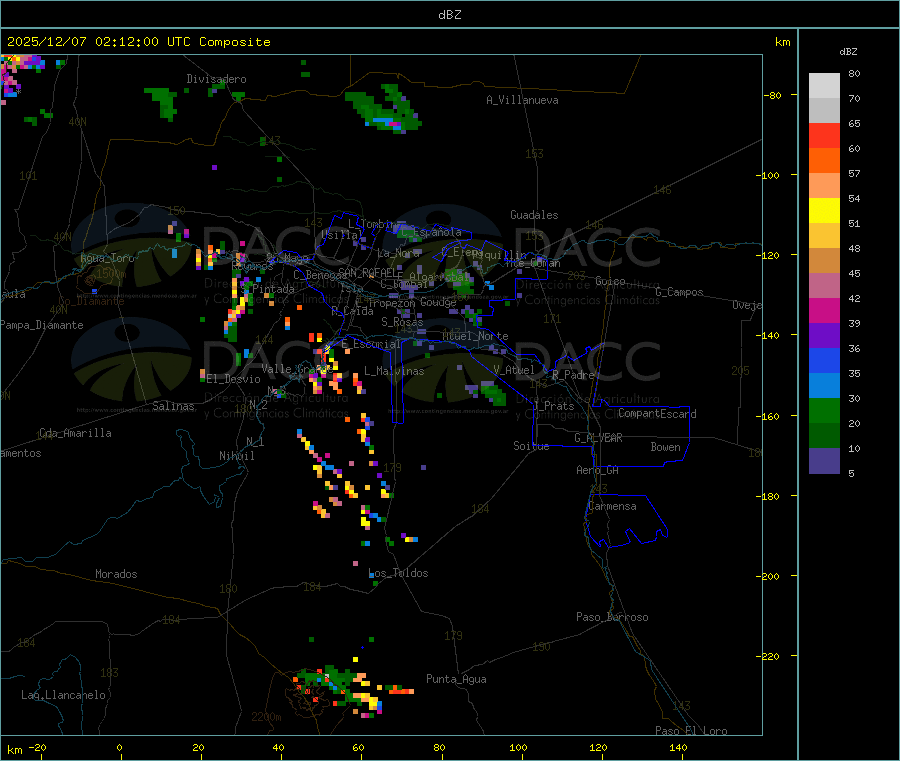The width and height of the screenshot is (900, 761).
Task: Click the Divisadero map label
Action: [216, 79]
